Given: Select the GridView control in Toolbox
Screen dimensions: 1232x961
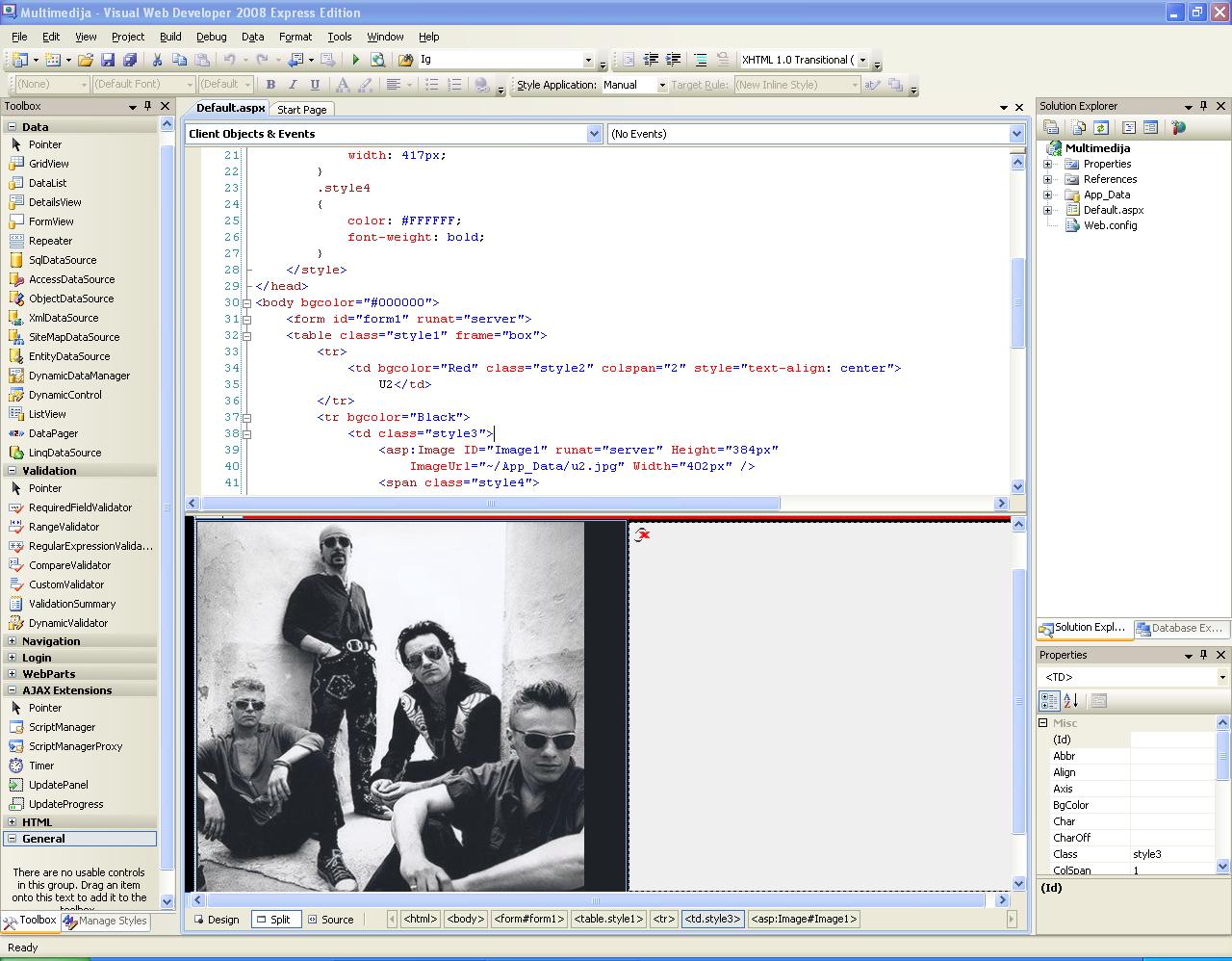Looking at the screenshot, I should [x=49, y=164].
